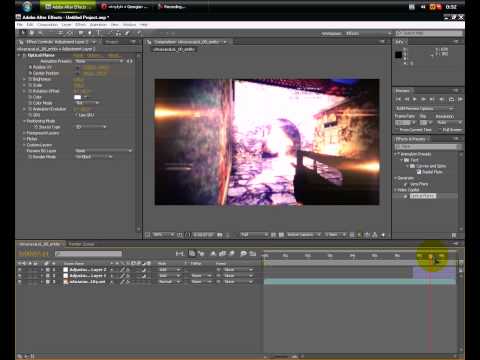Open blend mode dropdown for Adjustment Layer 2

[x=170, y=270]
